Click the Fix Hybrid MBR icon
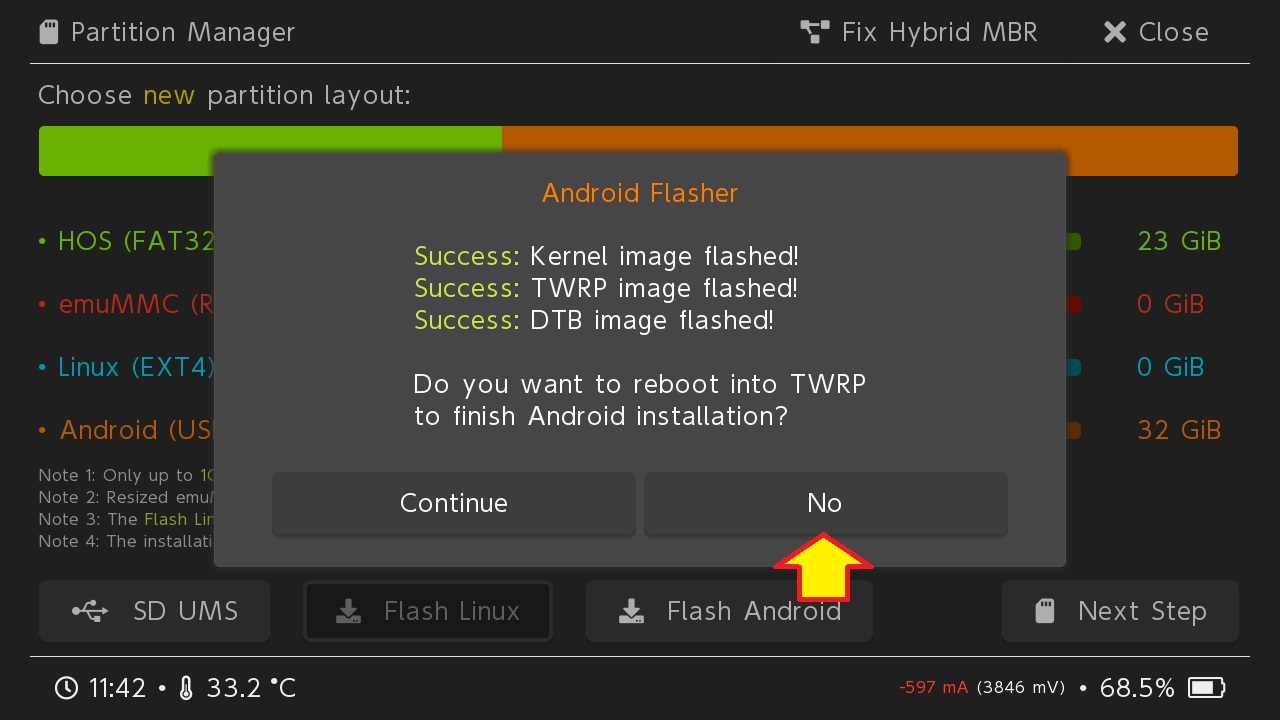This screenshot has height=720, width=1280. pyautogui.click(x=815, y=32)
